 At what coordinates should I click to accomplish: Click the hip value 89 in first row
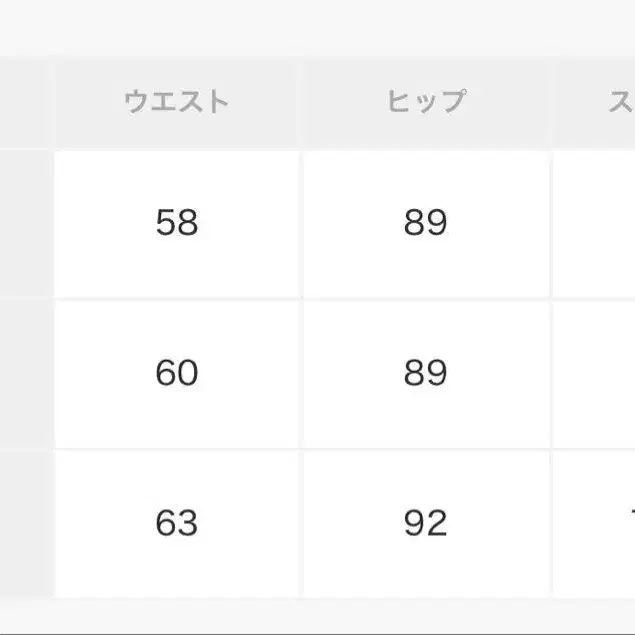(425, 223)
